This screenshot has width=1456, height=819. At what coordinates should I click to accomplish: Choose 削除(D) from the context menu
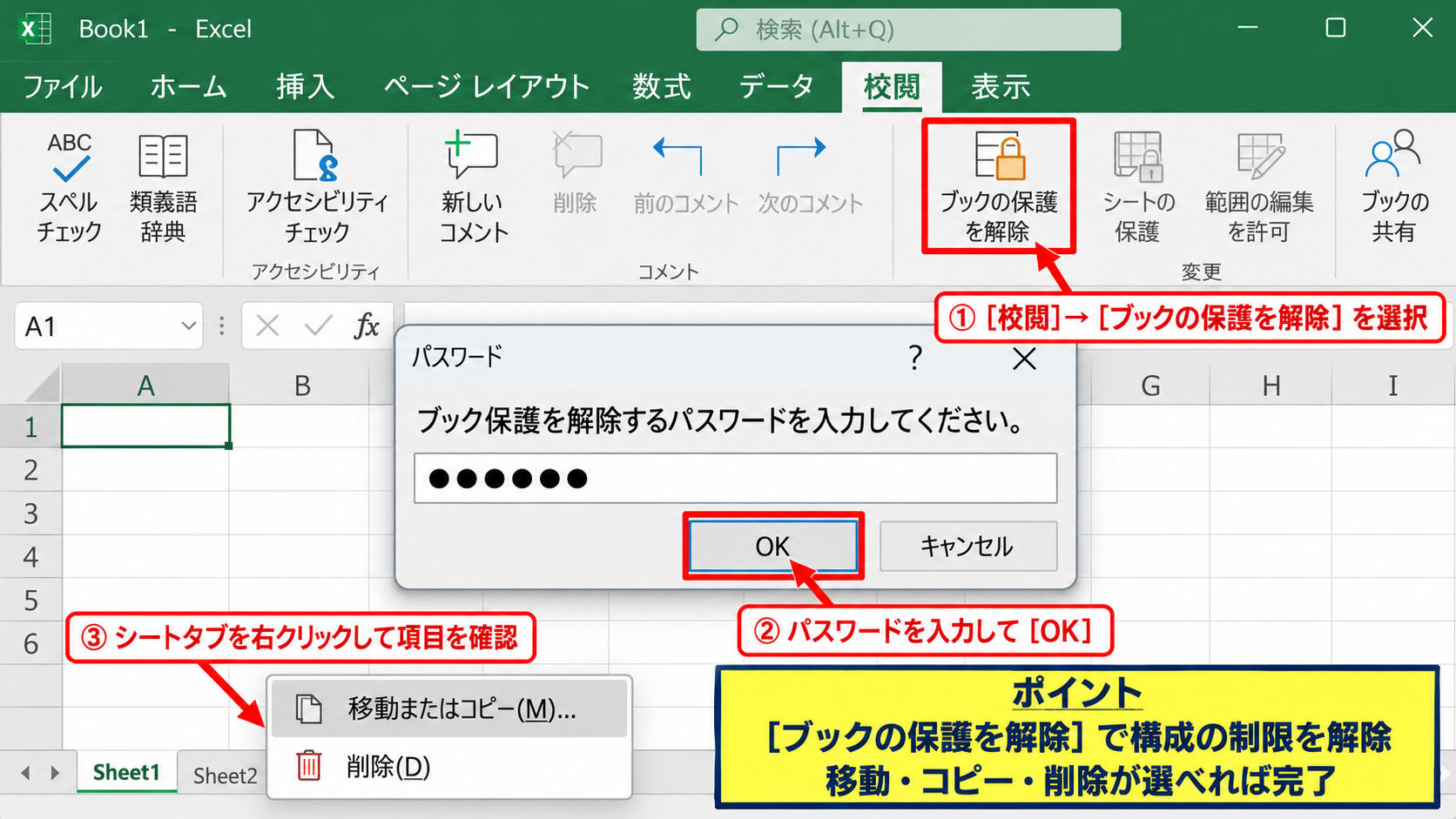(449, 767)
